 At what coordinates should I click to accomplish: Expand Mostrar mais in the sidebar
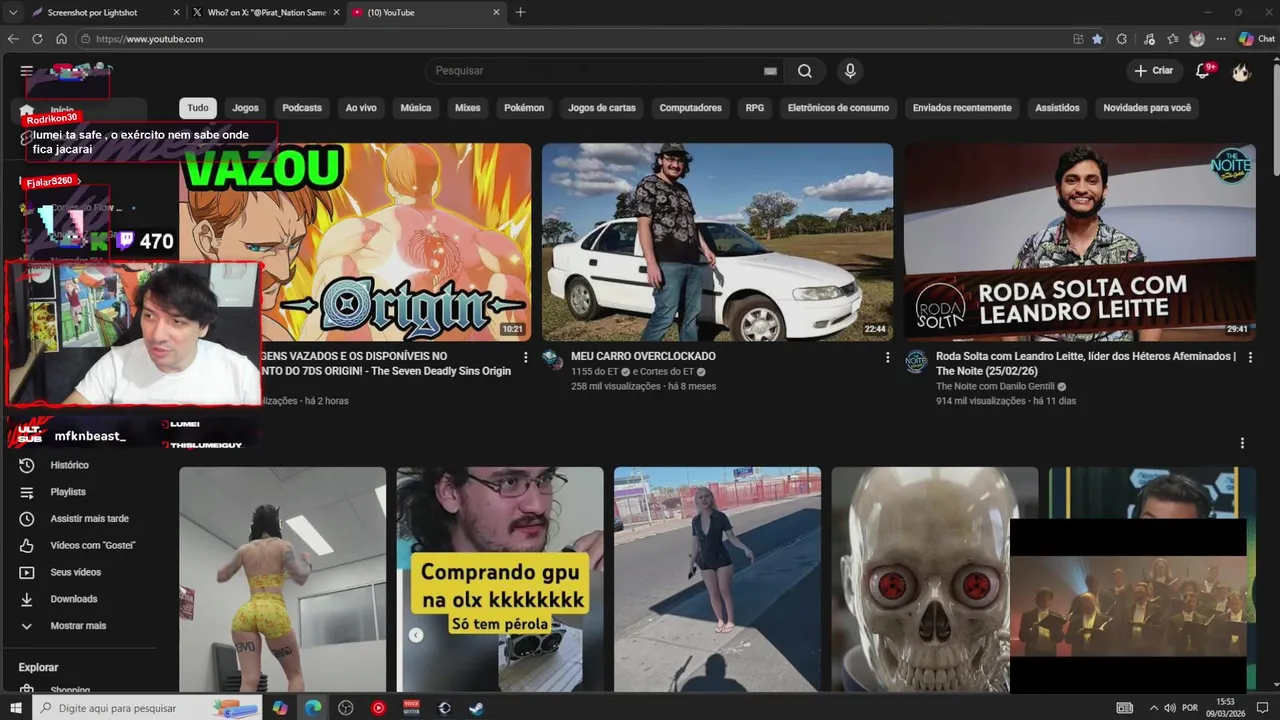pyautogui.click(x=82, y=626)
